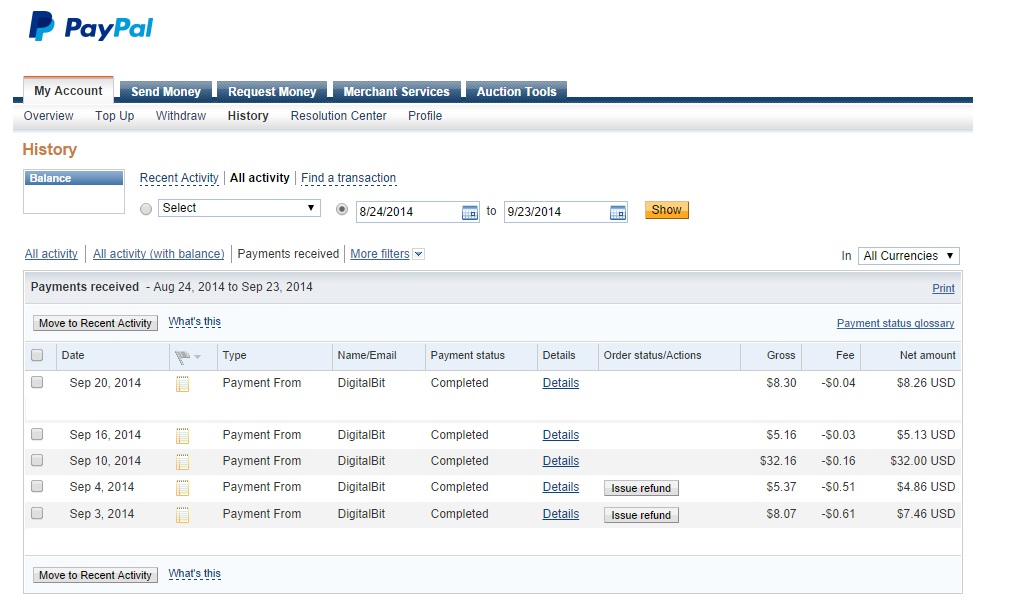
Task: Open note icon for Sep 20, 2014 payment
Action: click(183, 384)
